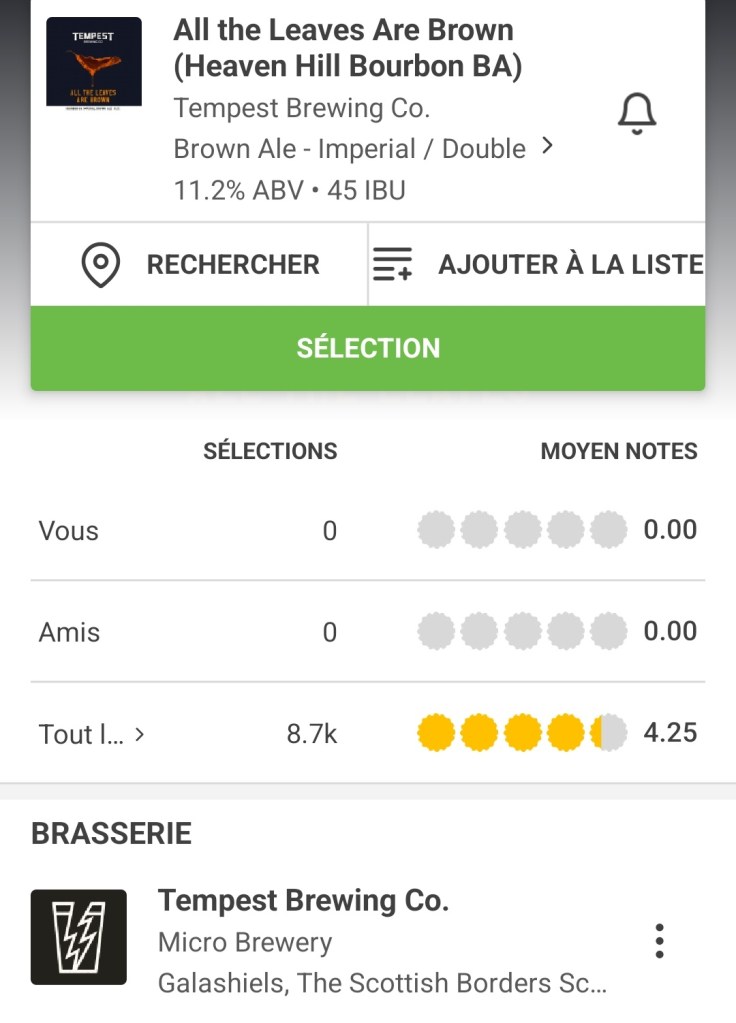Select the Amis row
Image resolution: width=736 pixels, height=1023 pixels.
(69, 632)
